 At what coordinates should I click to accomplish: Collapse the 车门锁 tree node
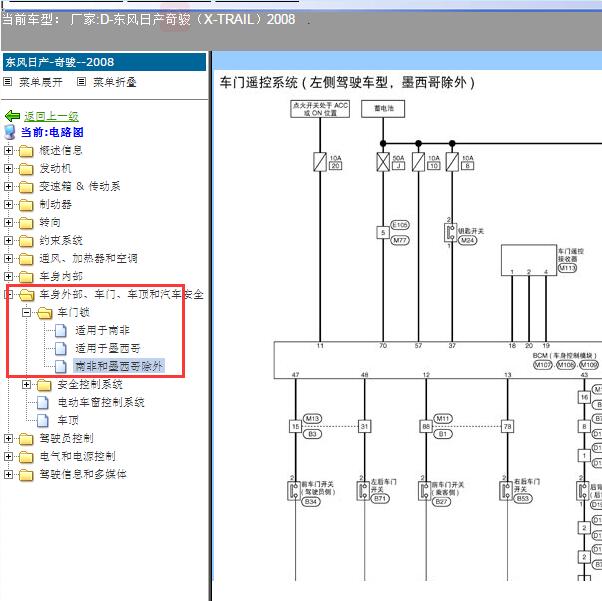point(27,313)
